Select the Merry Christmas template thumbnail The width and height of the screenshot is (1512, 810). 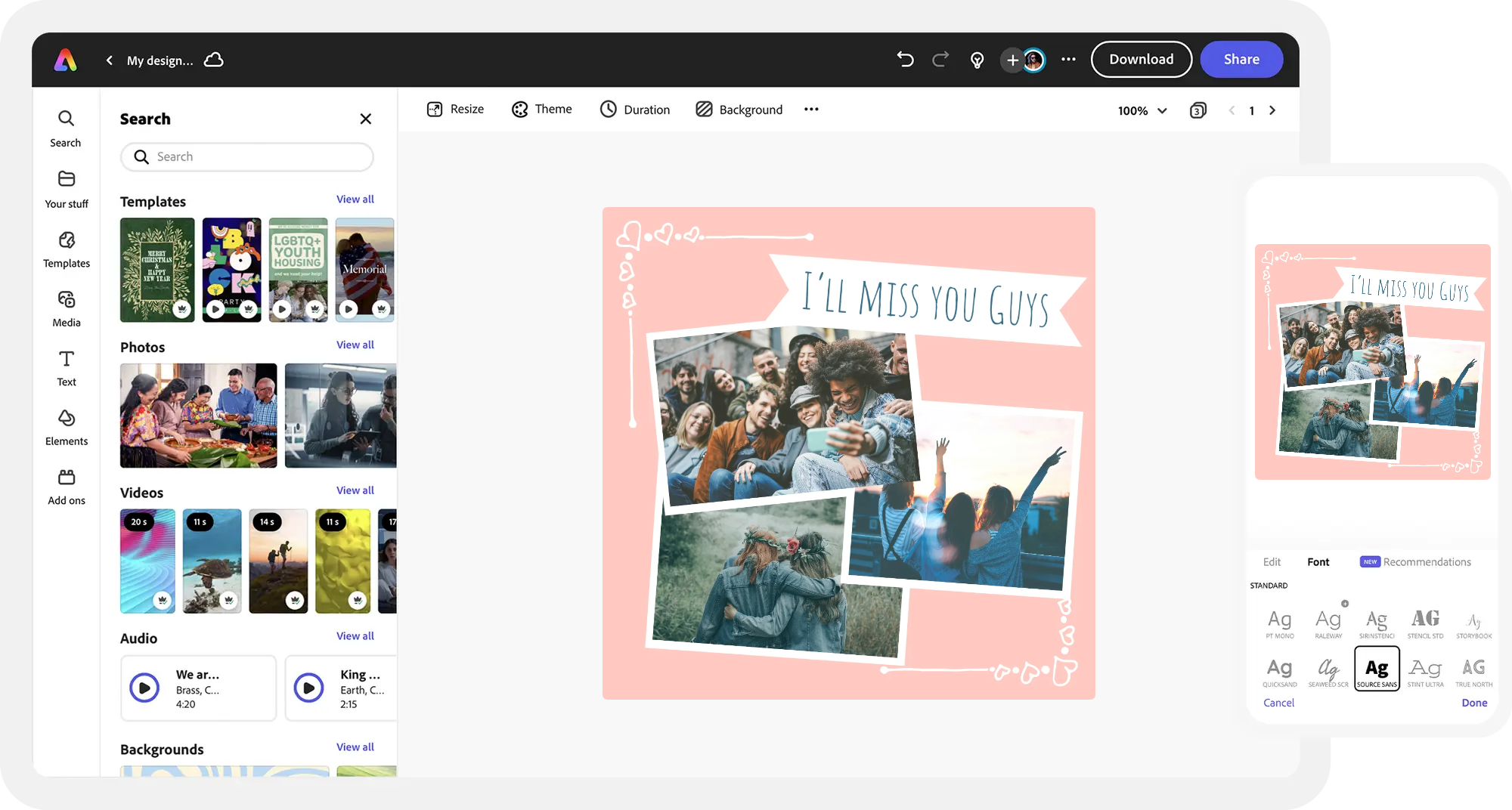click(x=157, y=270)
